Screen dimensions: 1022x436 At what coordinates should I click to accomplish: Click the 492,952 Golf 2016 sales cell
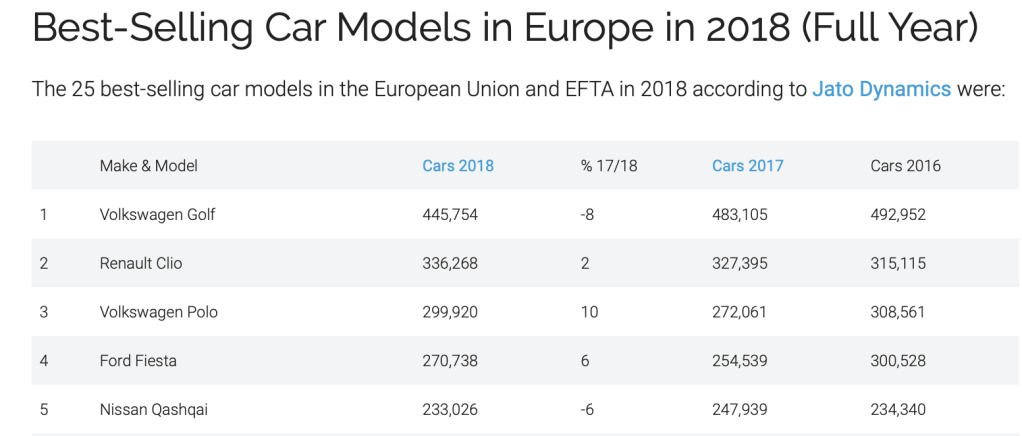point(898,215)
